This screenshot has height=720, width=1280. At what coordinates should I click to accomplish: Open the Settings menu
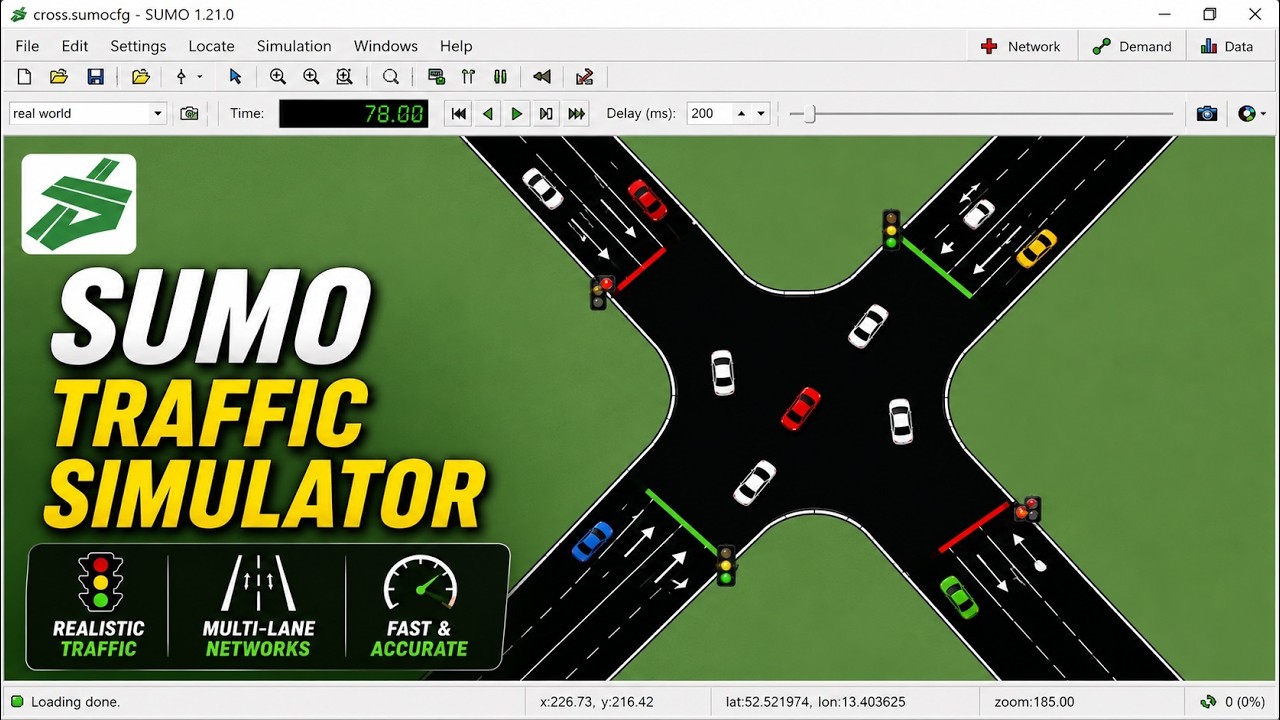point(138,46)
